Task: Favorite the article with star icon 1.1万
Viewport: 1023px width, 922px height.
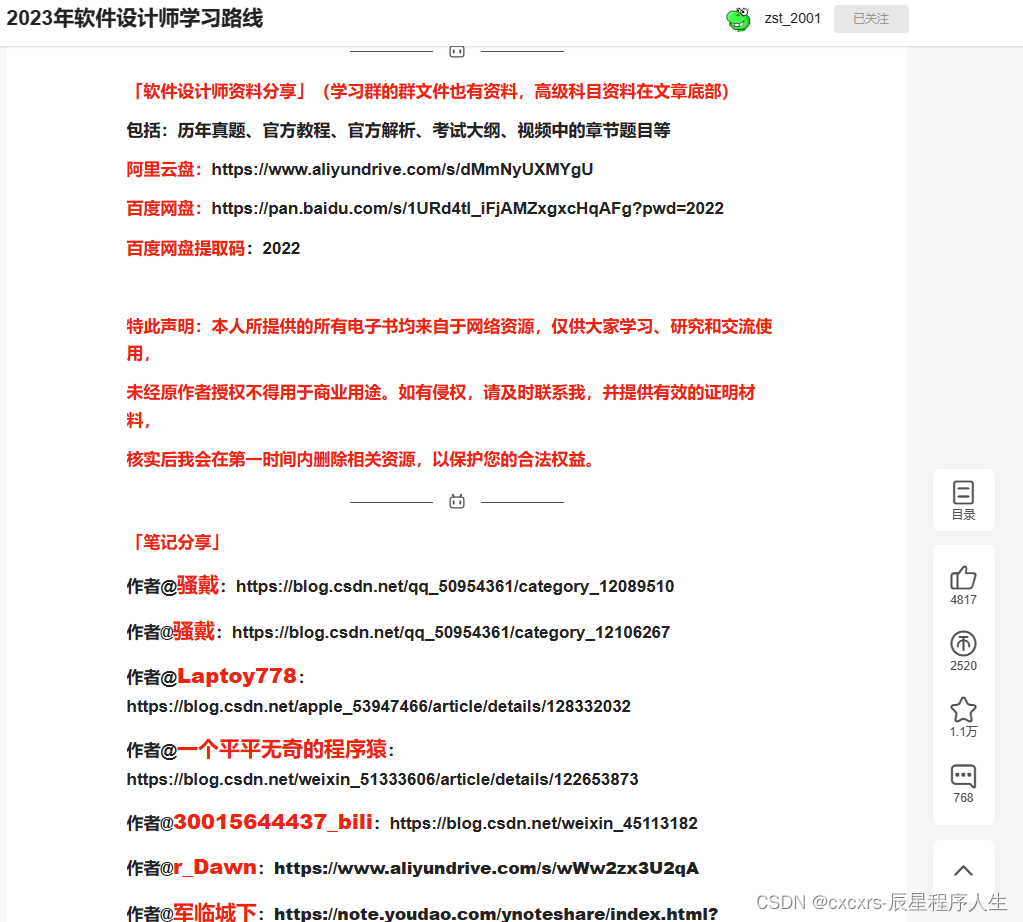Action: [963, 709]
